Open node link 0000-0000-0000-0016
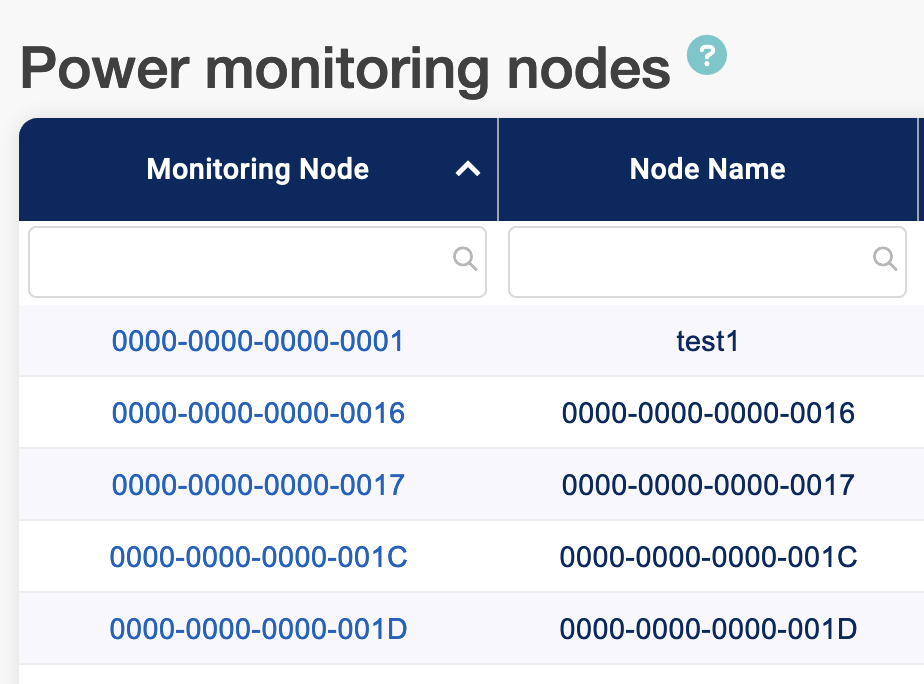This screenshot has width=924, height=684. click(x=258, y=413)
